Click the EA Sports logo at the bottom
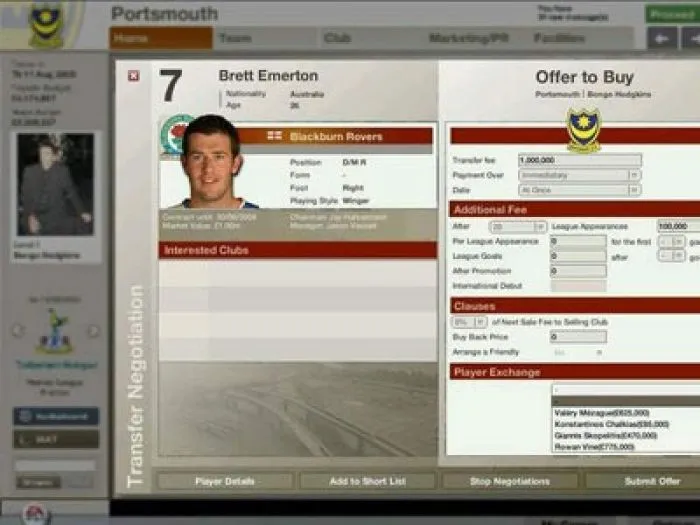 point(35,514)
